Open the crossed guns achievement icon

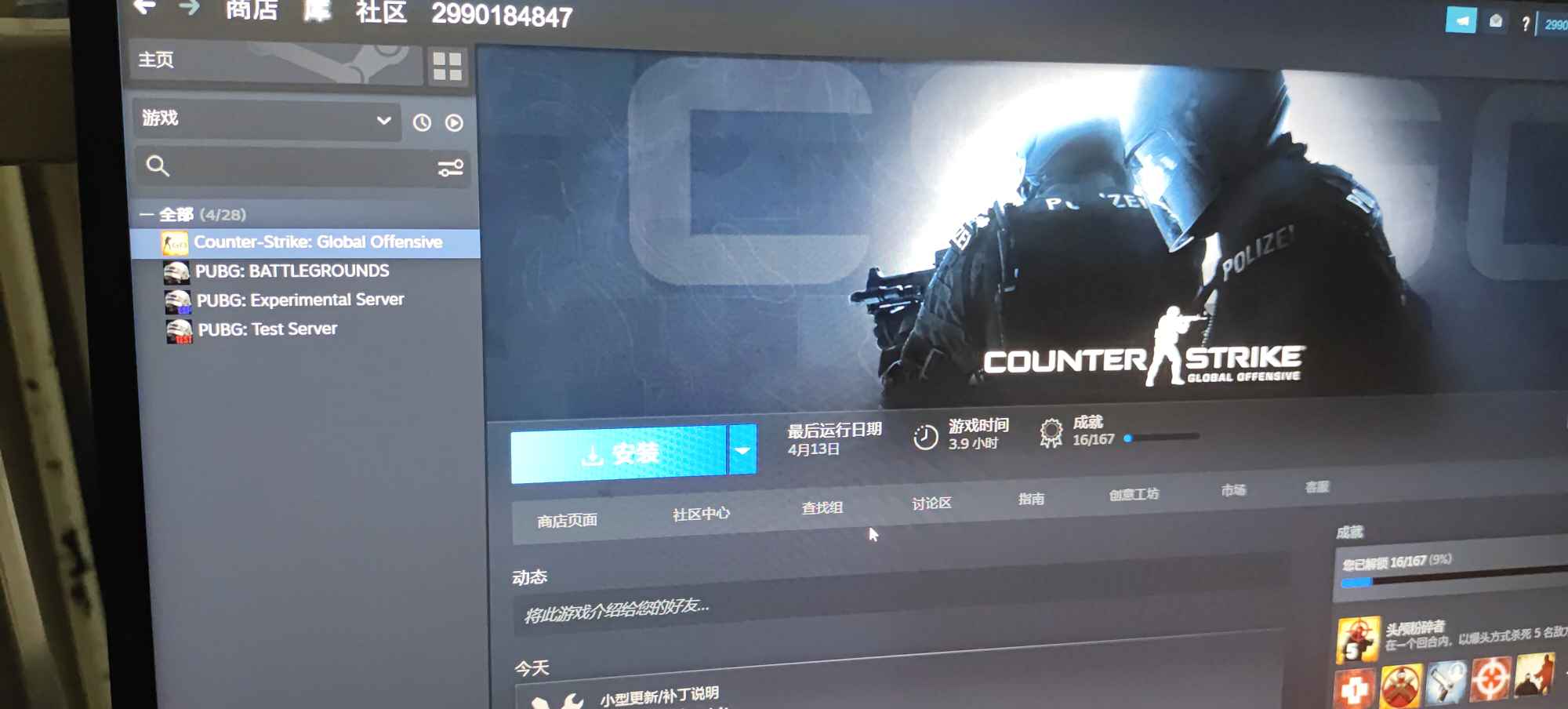1401,685
